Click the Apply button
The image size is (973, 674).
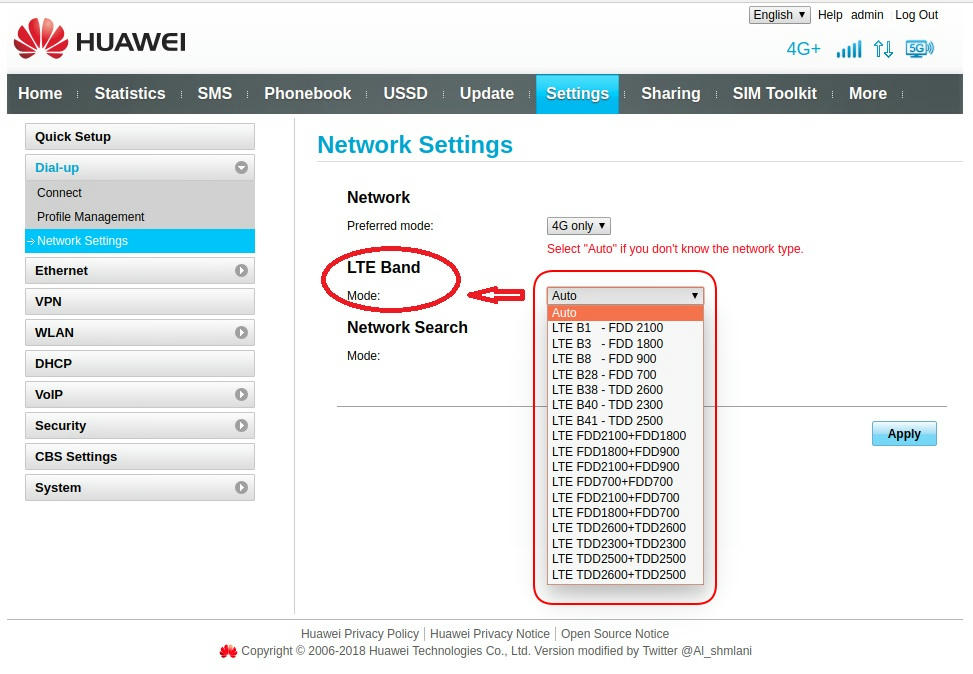click(x=904, y=434)
